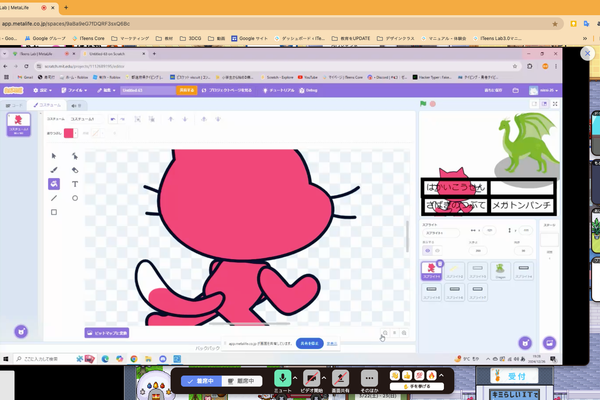
Task: Switch to small stage layout
Action: pos(534,104)
